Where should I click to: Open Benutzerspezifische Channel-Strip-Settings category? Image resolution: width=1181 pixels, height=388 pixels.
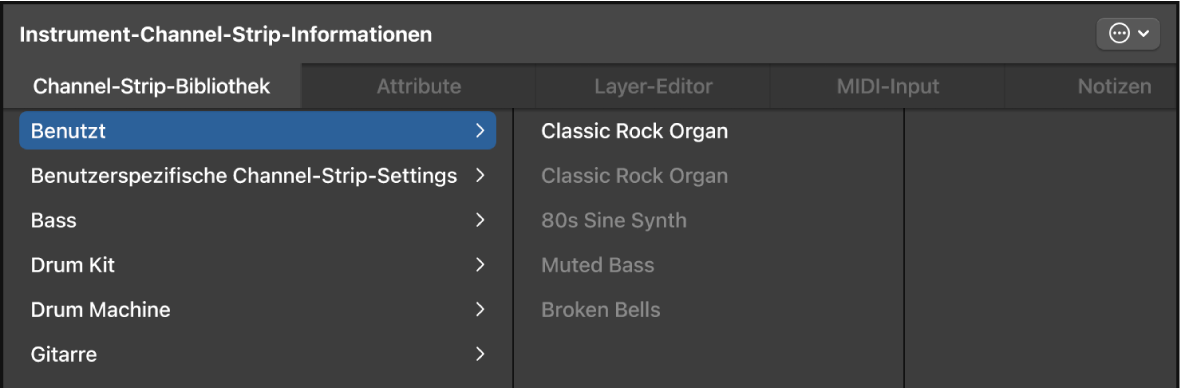coord(257,176)
